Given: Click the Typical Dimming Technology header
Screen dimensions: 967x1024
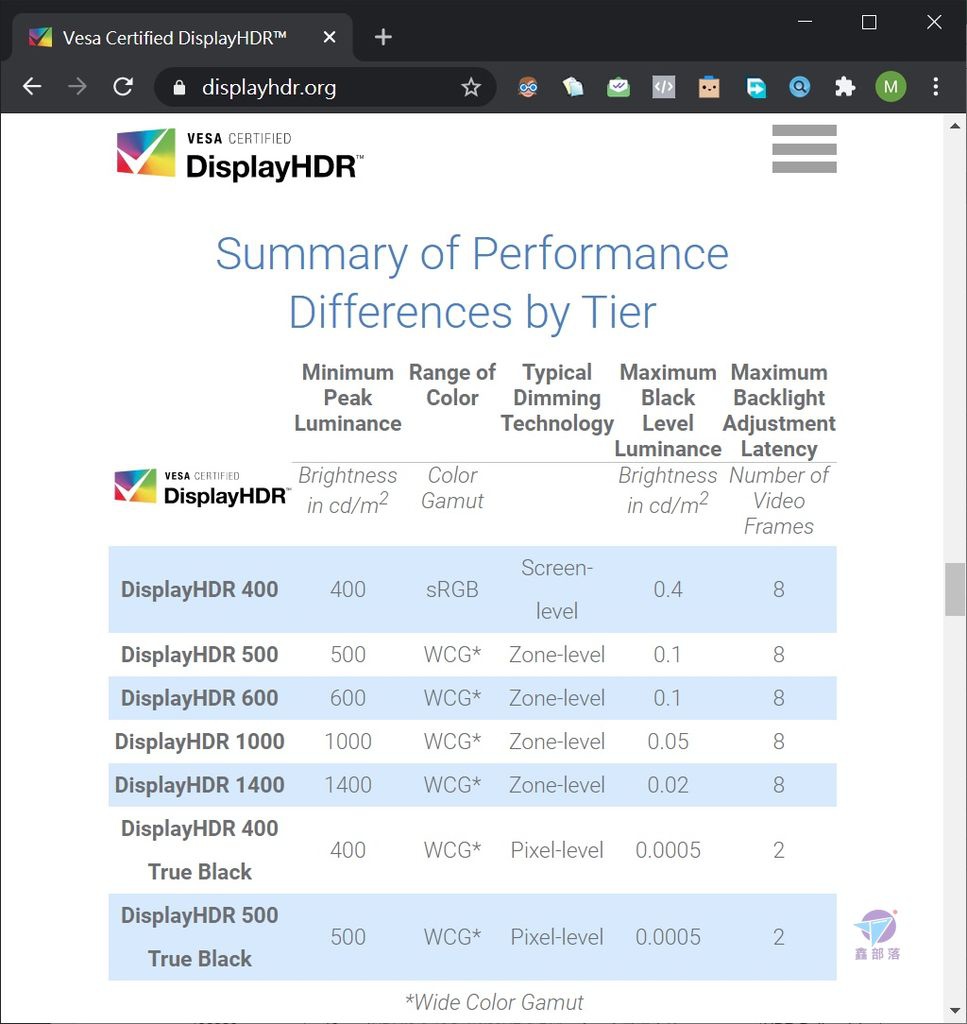Looking at the screenshot, I should 557,398.
